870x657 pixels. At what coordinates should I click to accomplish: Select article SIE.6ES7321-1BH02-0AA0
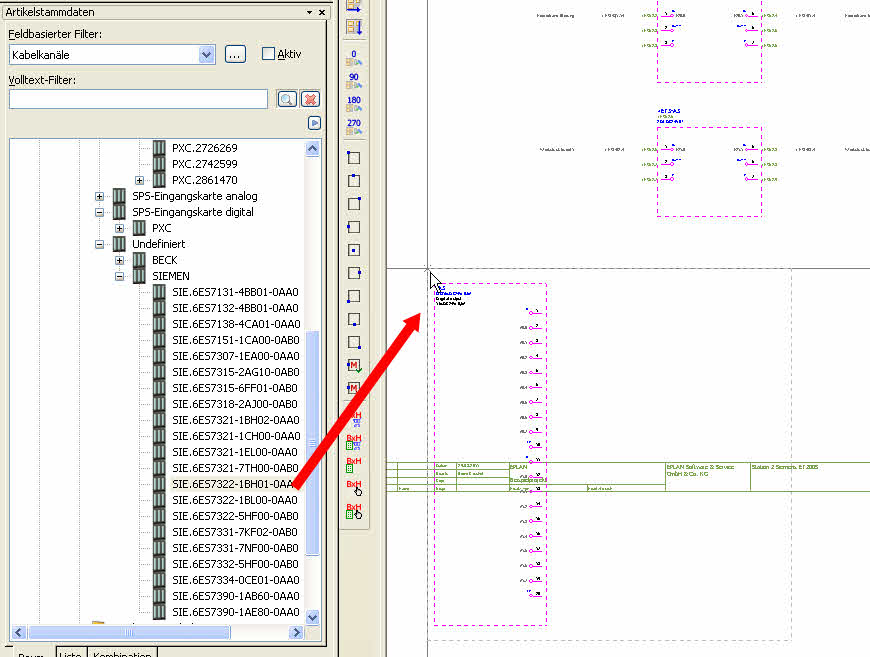point(236,421)
